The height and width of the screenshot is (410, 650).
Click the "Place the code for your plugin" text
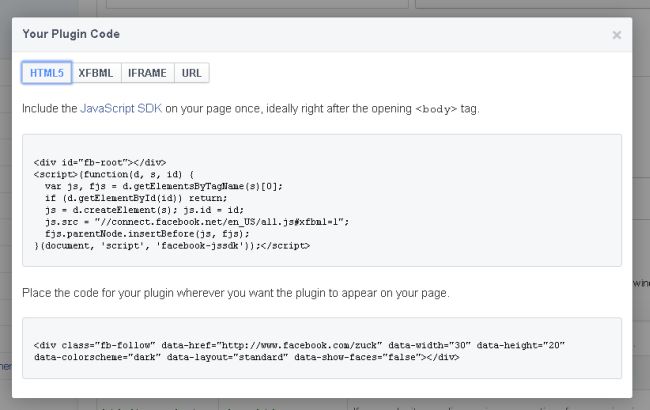pyautogui.click(x=236, y=293)
